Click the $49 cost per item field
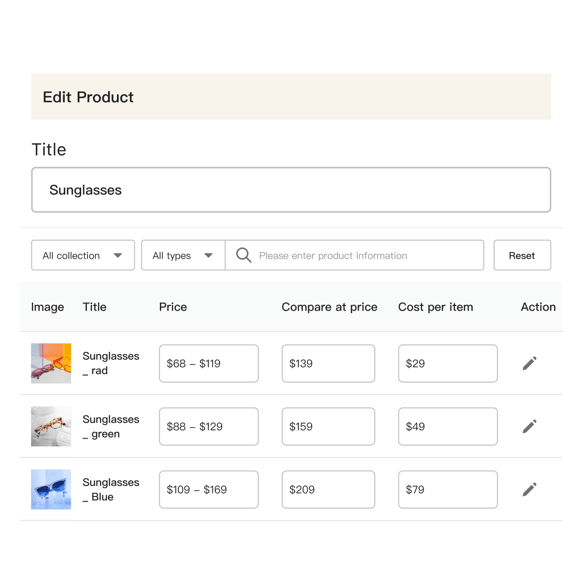The image size is (582, 579). point(448,426)
